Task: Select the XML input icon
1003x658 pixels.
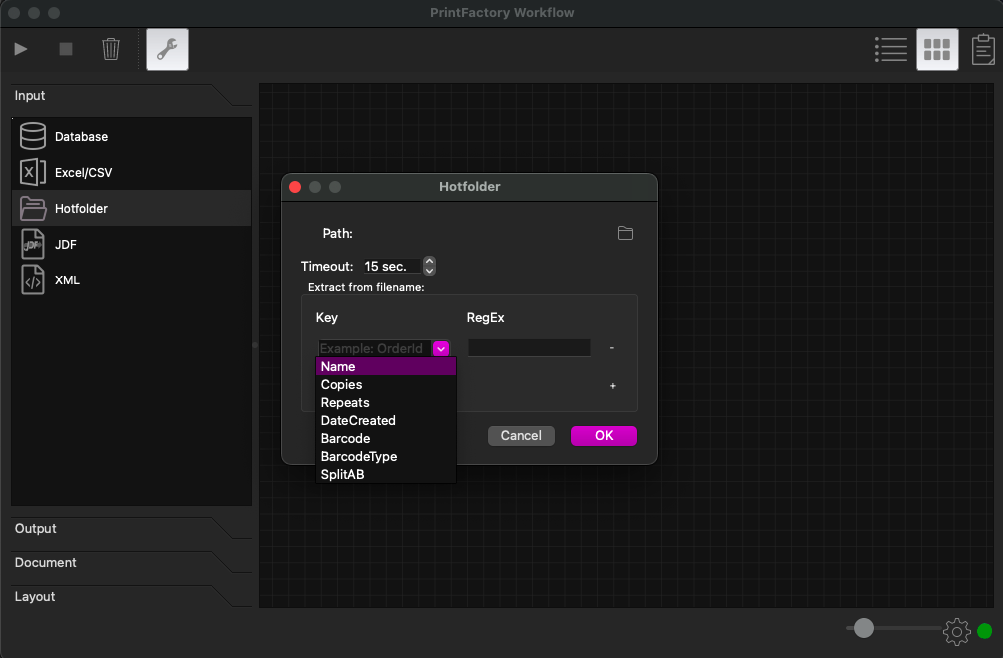Action: (33, 280)
